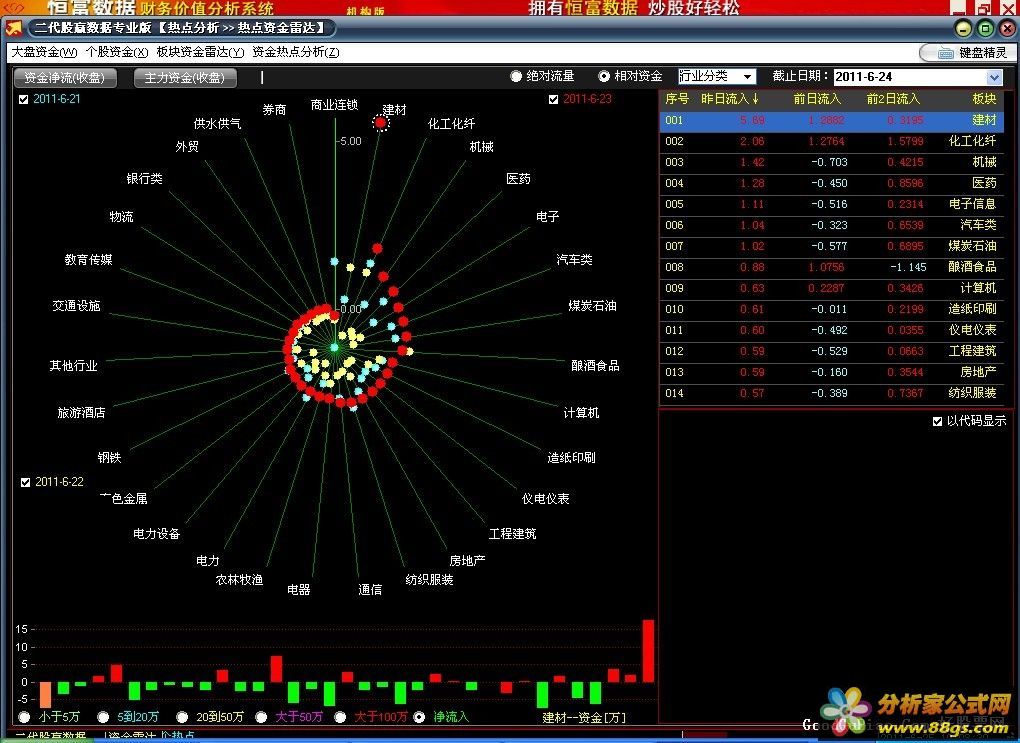This screenshot has height=743, width=1020.
Task: Select table row 011 仪电仪表
Action: pyautogui.click(x=832, y=330)
